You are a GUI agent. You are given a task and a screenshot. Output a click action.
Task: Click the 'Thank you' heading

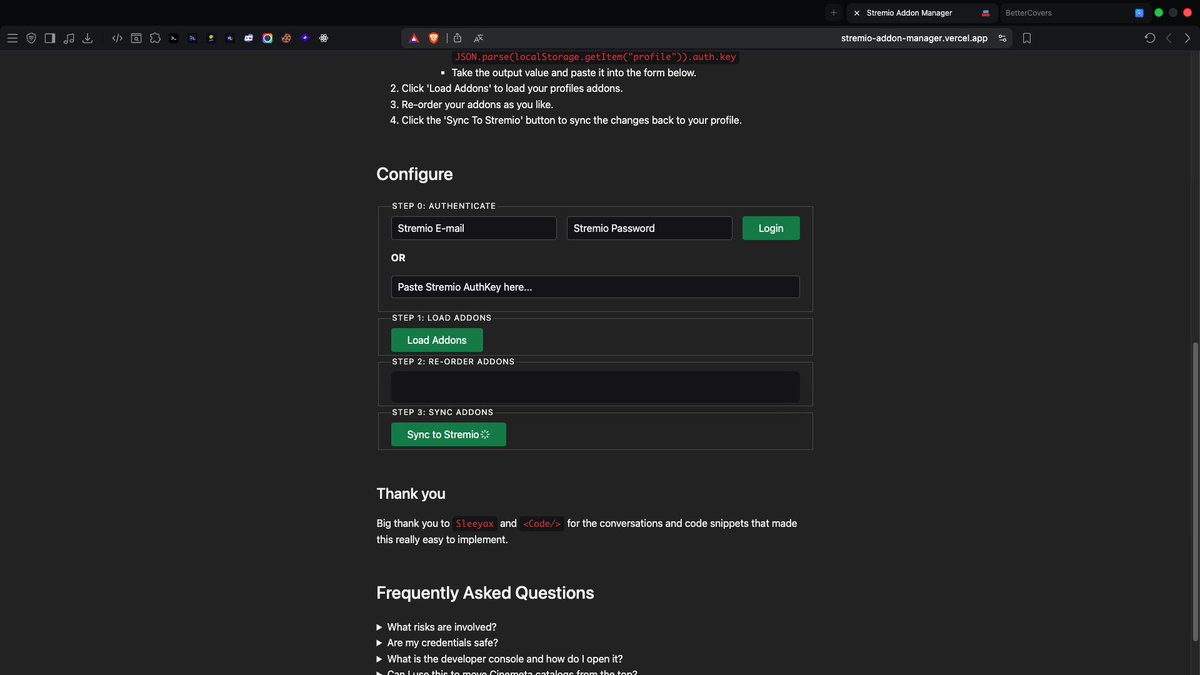click(x=411, y=494)
